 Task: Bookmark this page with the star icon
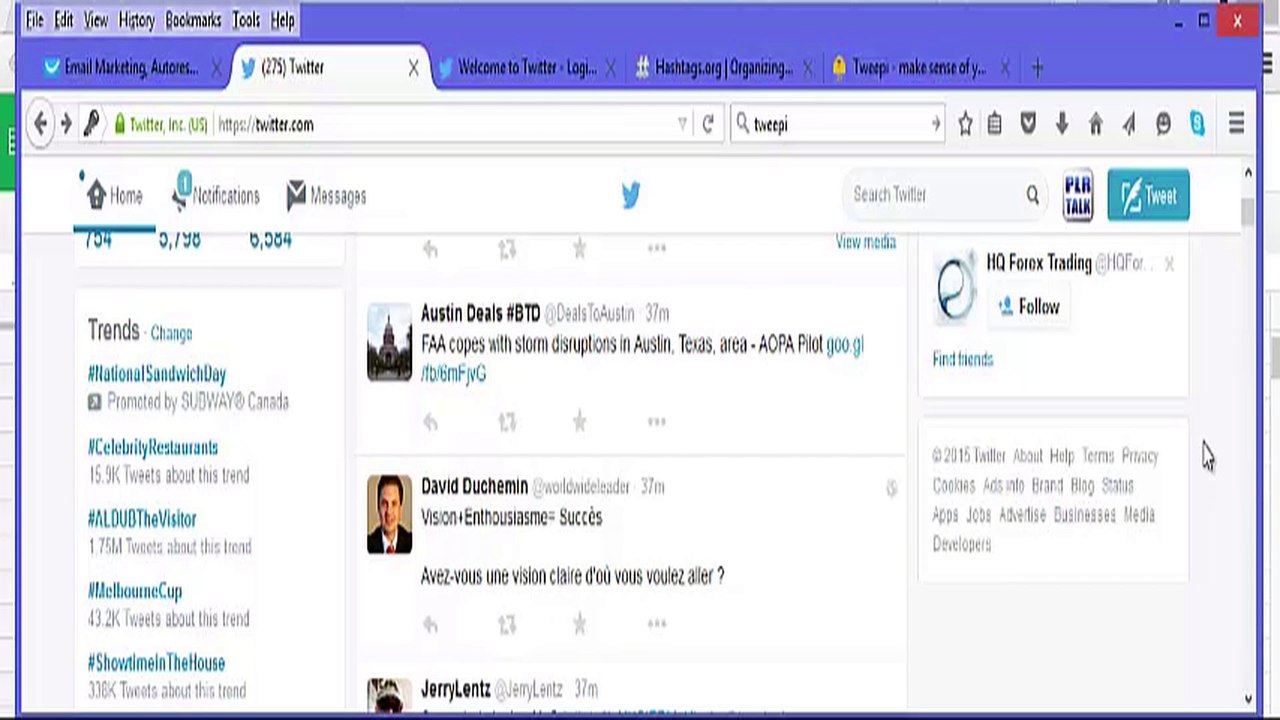pyautogui.click(x=965, y=124)
